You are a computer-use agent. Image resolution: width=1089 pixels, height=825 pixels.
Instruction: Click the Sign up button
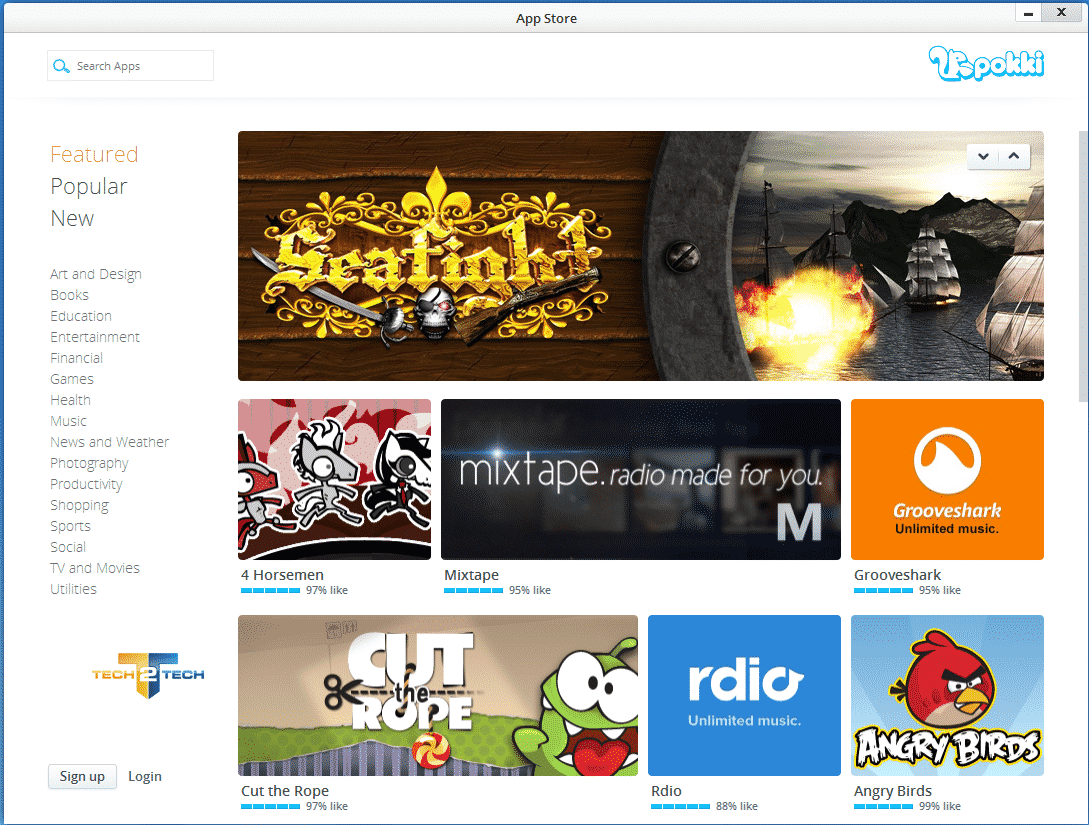pyautogui.click(x=82, y=776)
